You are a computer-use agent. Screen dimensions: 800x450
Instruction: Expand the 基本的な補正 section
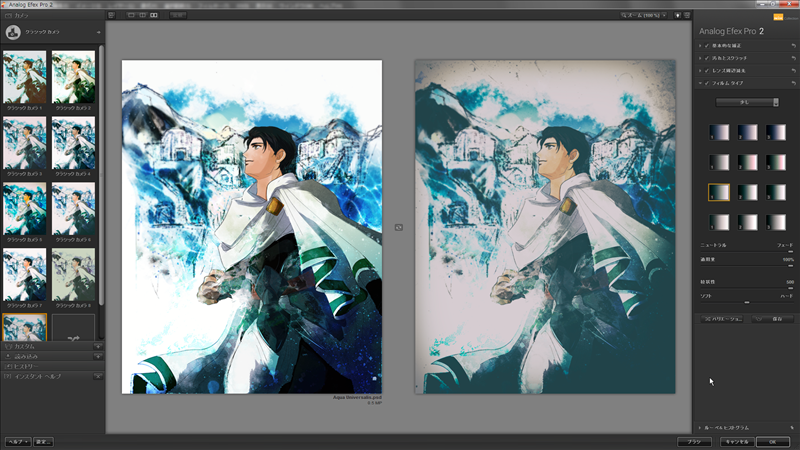[700, 45]
